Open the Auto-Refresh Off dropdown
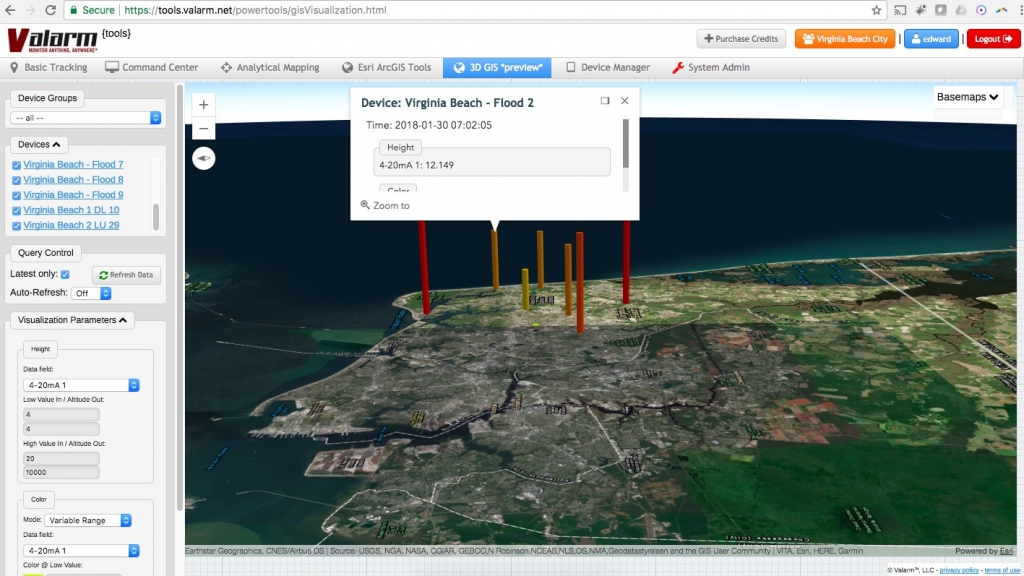Screen dimensions: 1024x576 pyautogui.click(x=92, y=293)
